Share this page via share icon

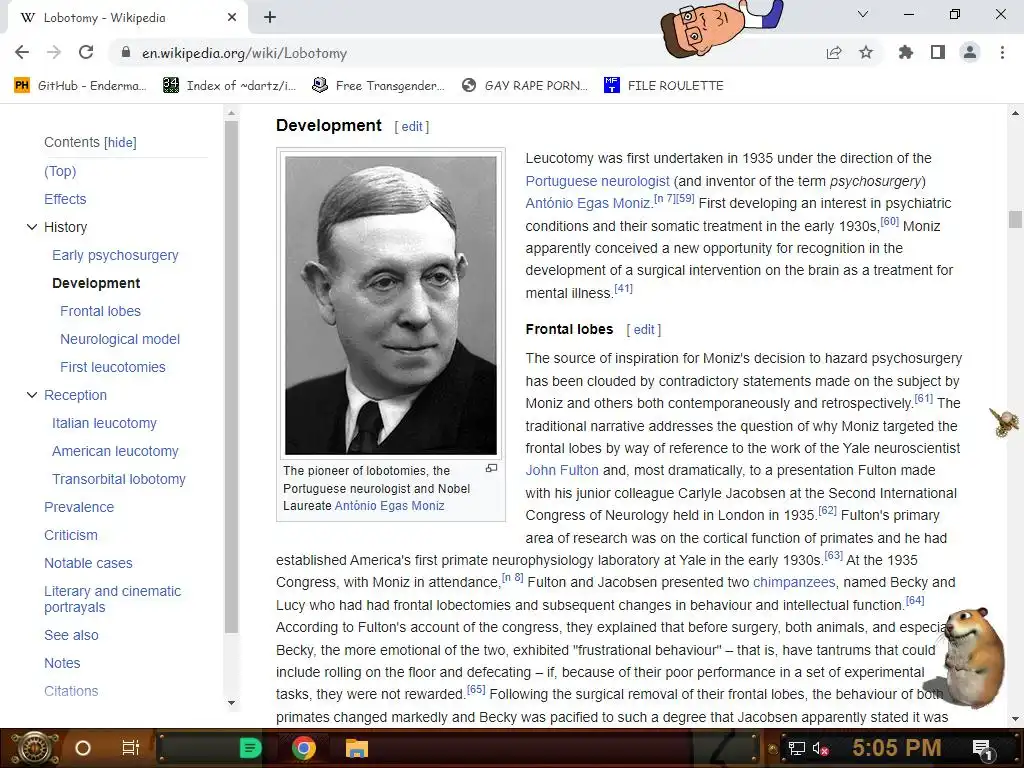pyautogui.click(x=834, y=52)
